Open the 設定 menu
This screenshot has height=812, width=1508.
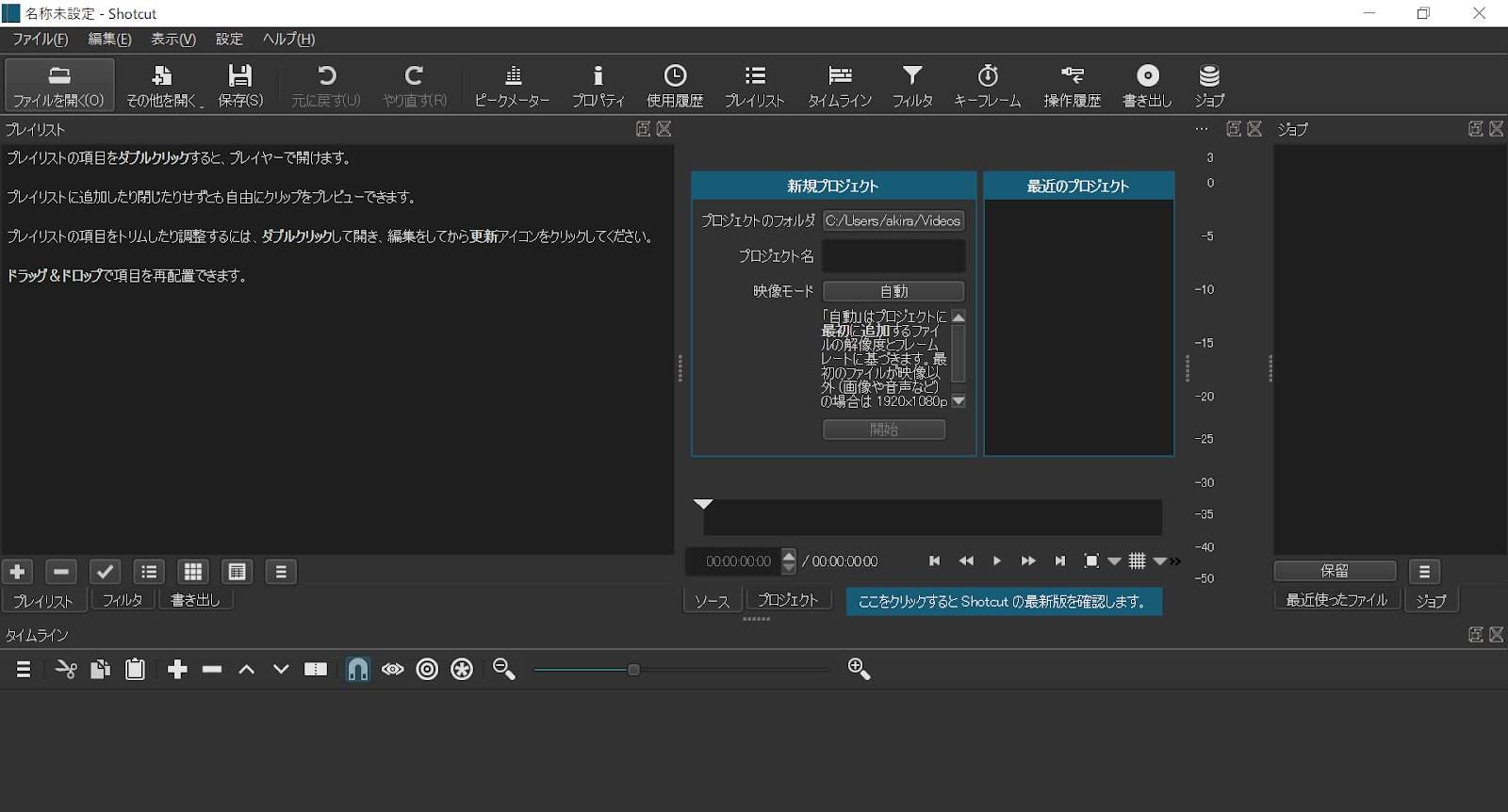click(229, 40)
